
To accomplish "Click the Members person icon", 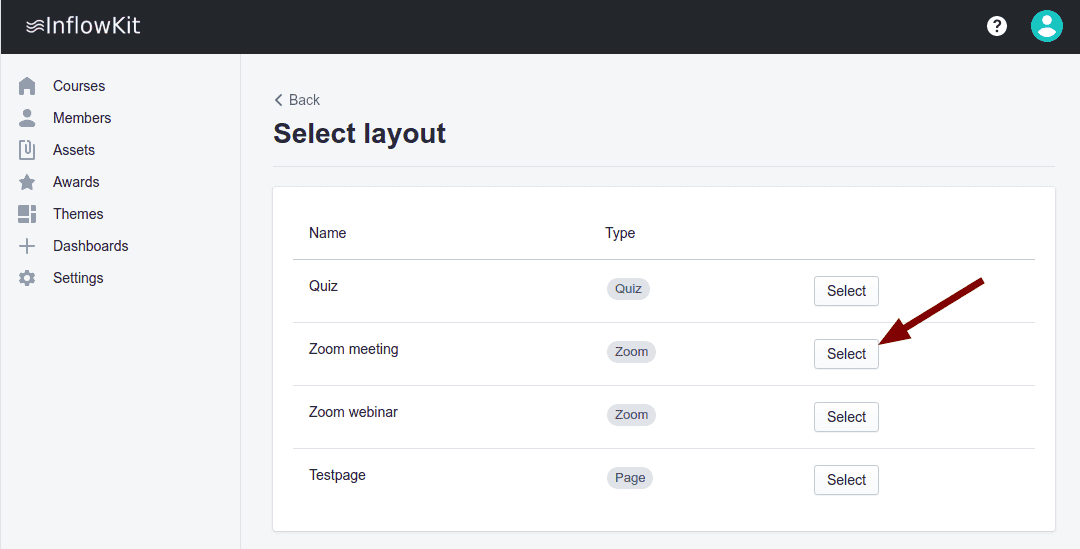I will [x=27, y=118].
